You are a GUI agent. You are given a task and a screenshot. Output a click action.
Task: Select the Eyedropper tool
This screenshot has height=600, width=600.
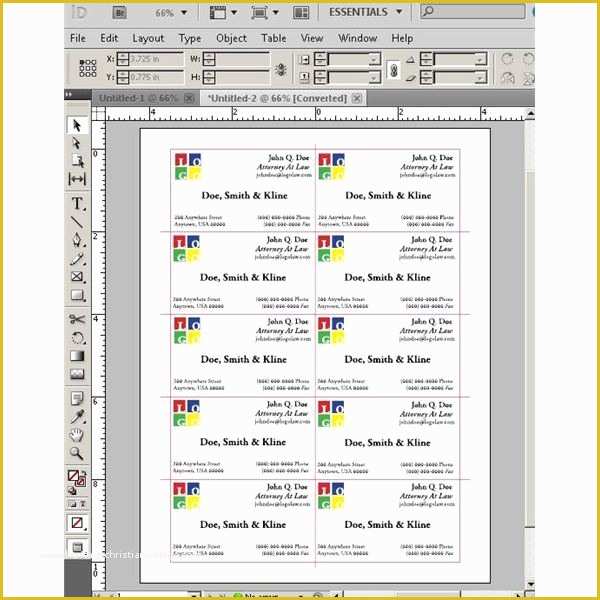coord(77,417)
